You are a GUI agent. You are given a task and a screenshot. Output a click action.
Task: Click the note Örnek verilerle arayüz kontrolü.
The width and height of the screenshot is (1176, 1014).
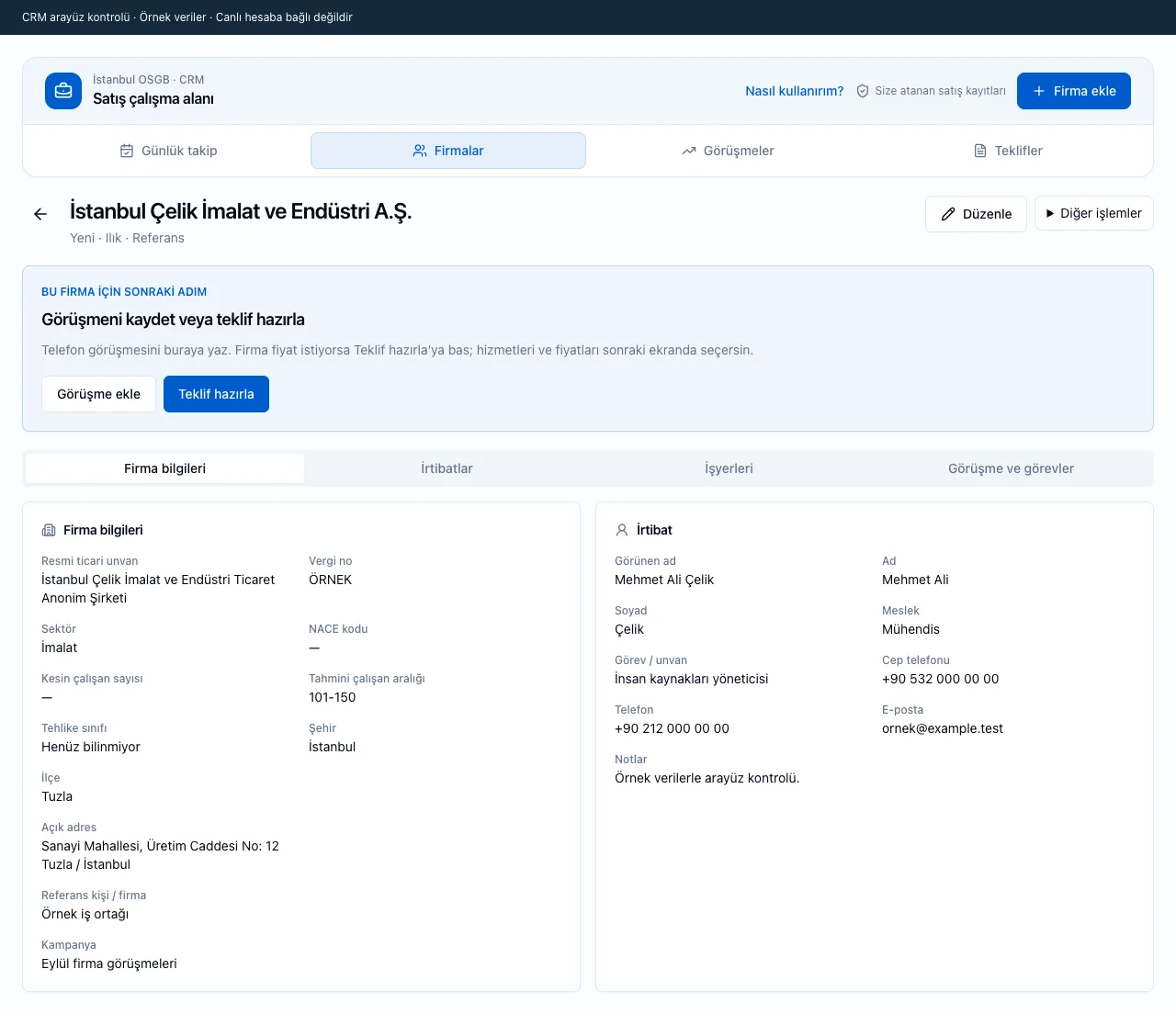tap(707, 778)
